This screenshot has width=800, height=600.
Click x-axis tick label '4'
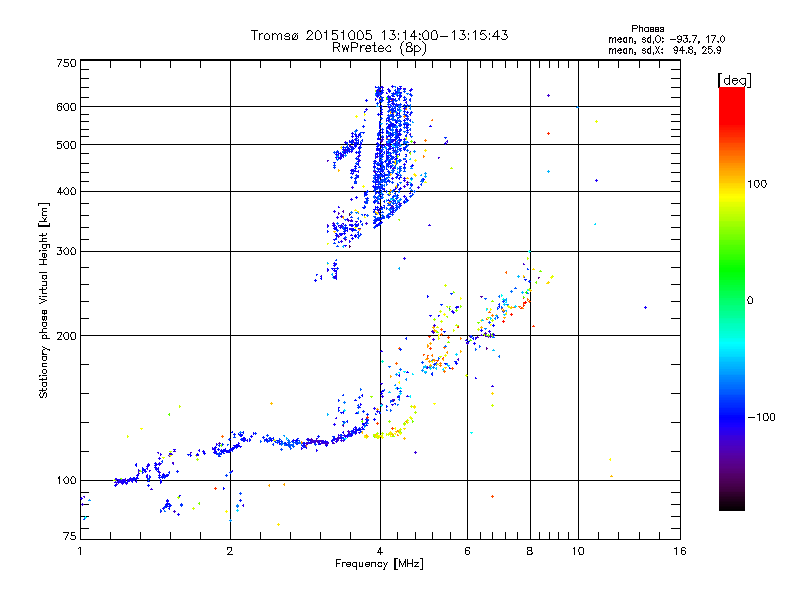[x=380, y=551]
